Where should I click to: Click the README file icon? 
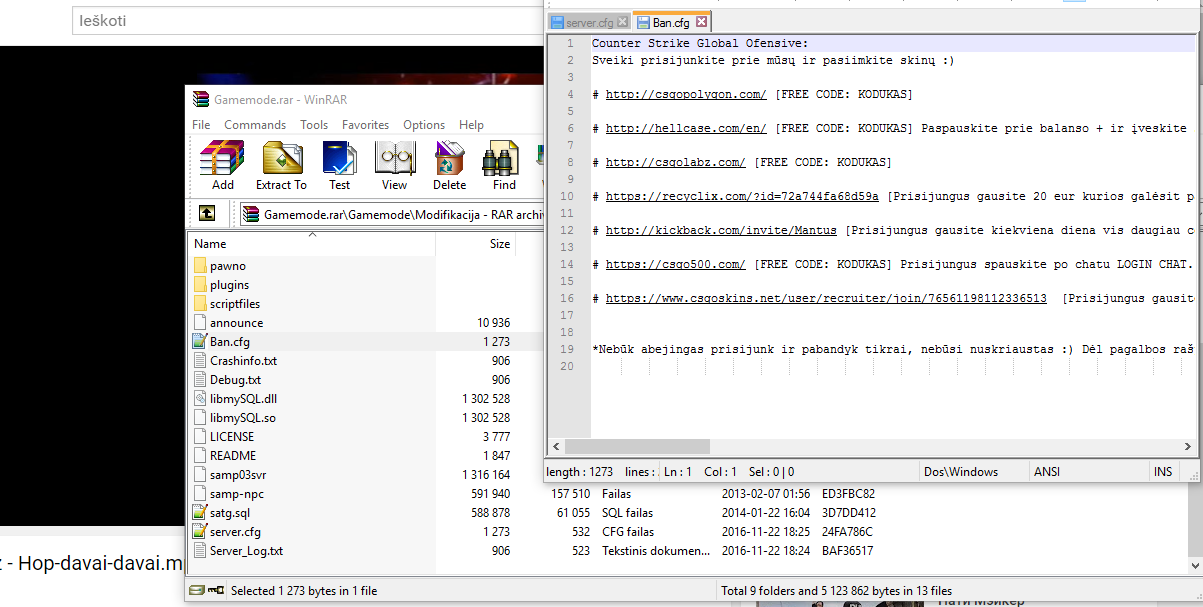click(200, 456)
